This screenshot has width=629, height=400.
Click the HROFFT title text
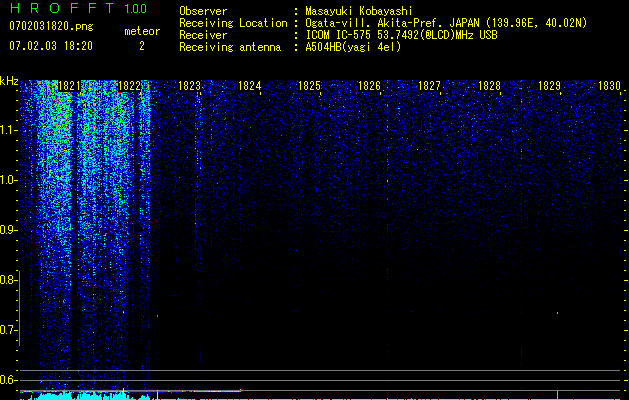[x=62, y=8]
